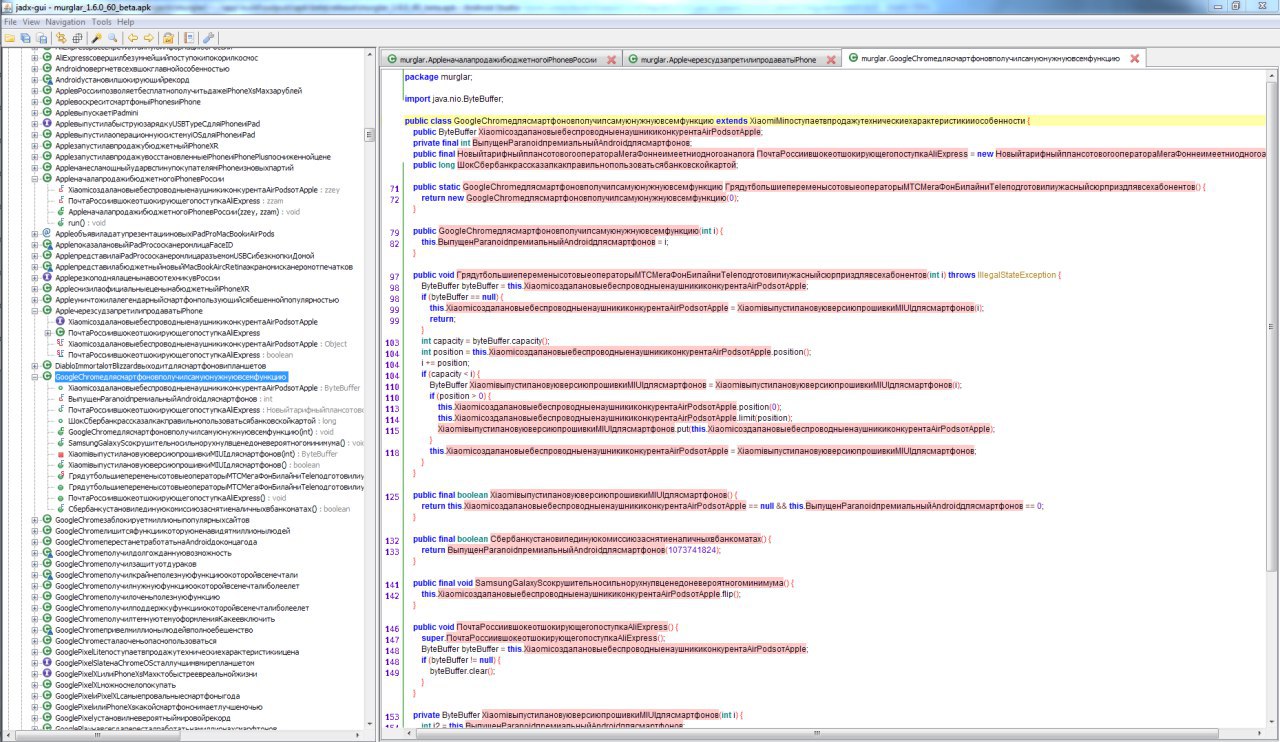Select the ШокСбербанкрассказал : long field in tree
Viewport: 1280px width, 742px height.
tap(204, 420)
